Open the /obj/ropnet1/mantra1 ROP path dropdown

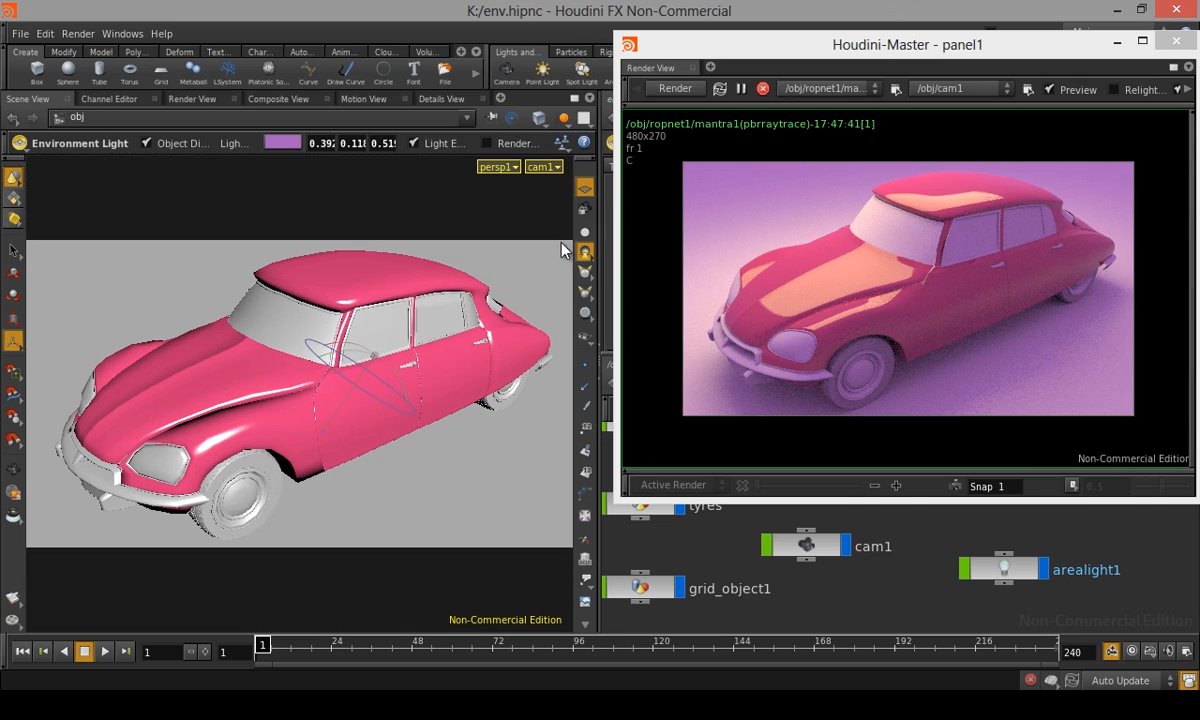[830, 88]
